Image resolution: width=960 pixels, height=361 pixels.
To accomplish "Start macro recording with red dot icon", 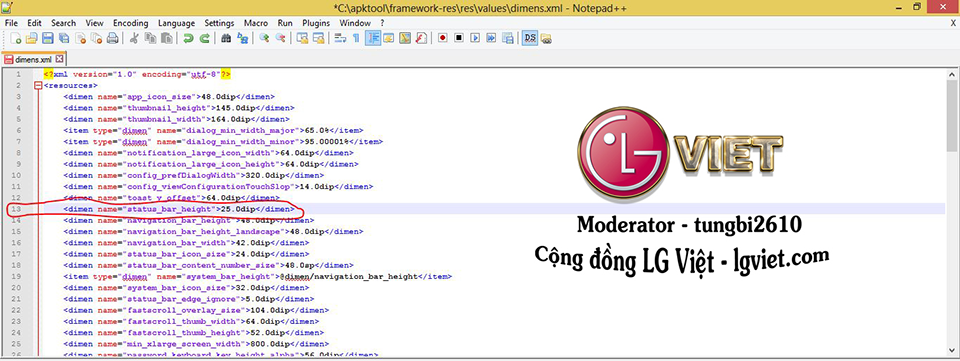I will (443, 38).
